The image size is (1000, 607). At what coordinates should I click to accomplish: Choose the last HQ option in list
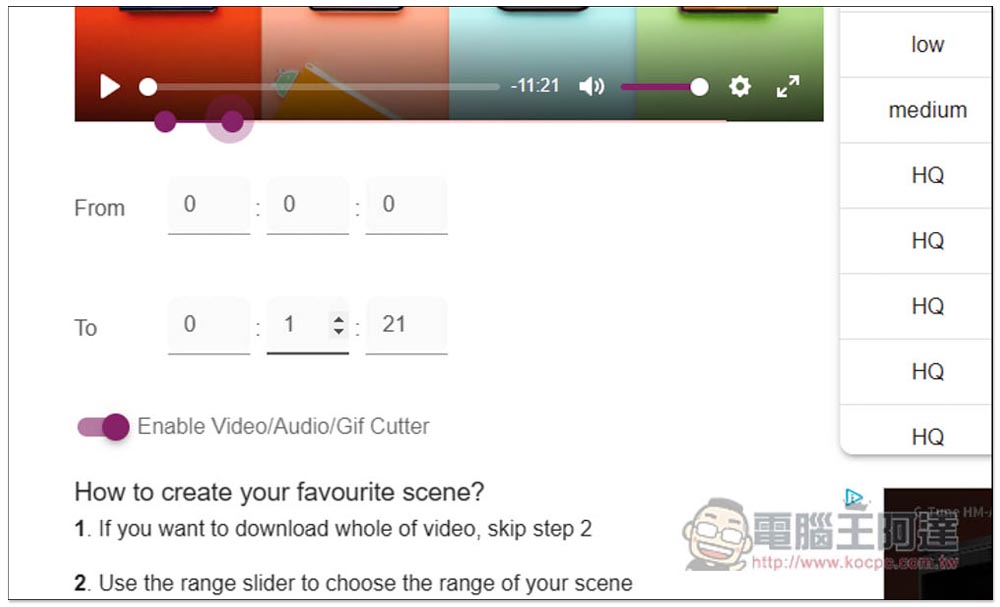[927, 436]
